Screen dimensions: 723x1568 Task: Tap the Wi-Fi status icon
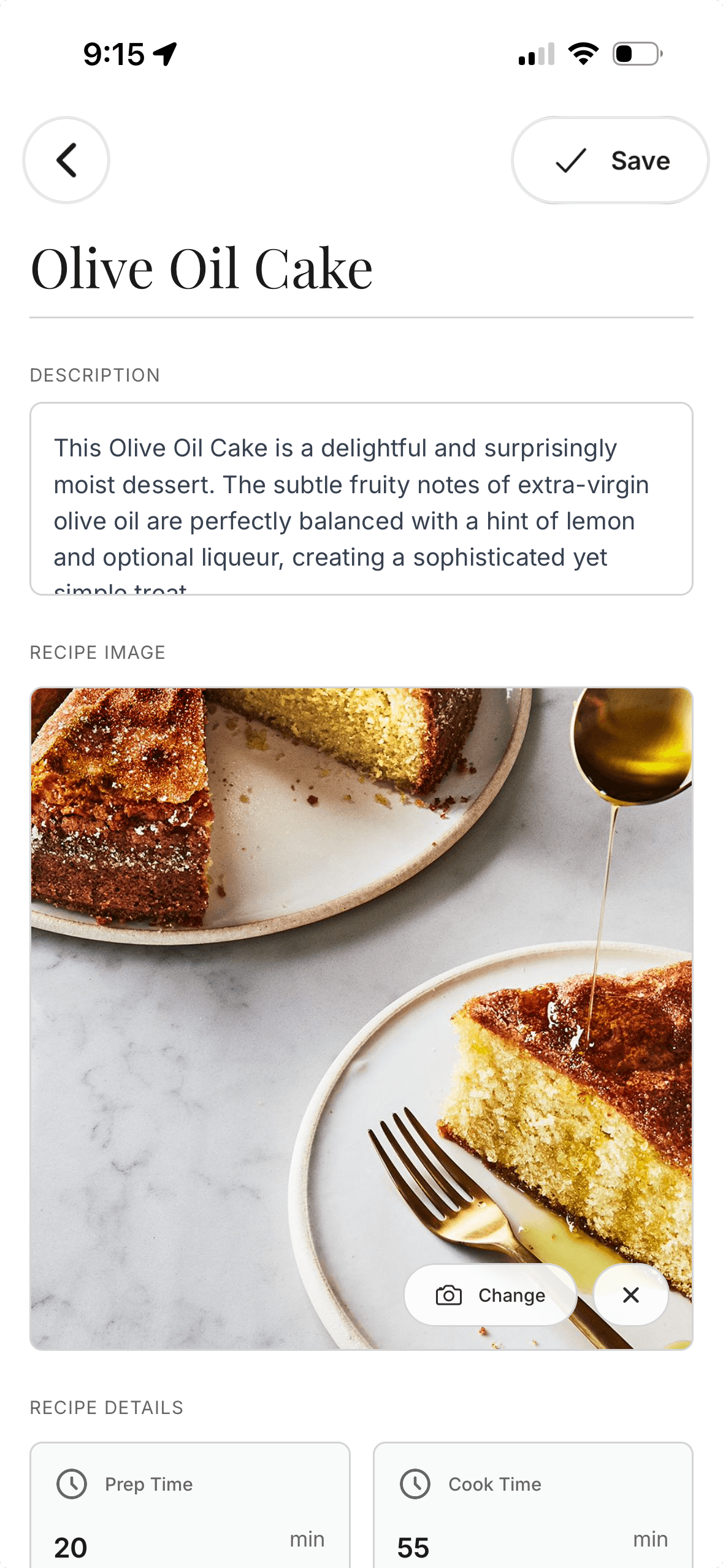[x=583, y=54]
